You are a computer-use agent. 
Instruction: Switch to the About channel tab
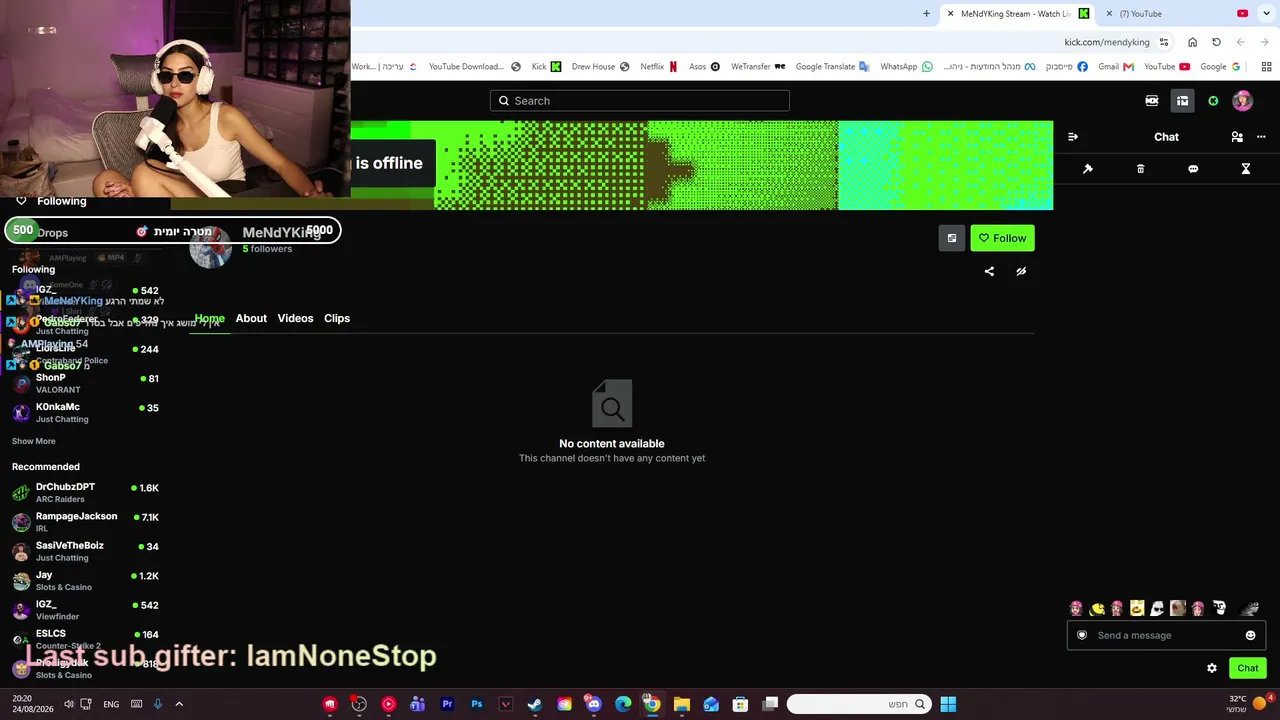251,318
